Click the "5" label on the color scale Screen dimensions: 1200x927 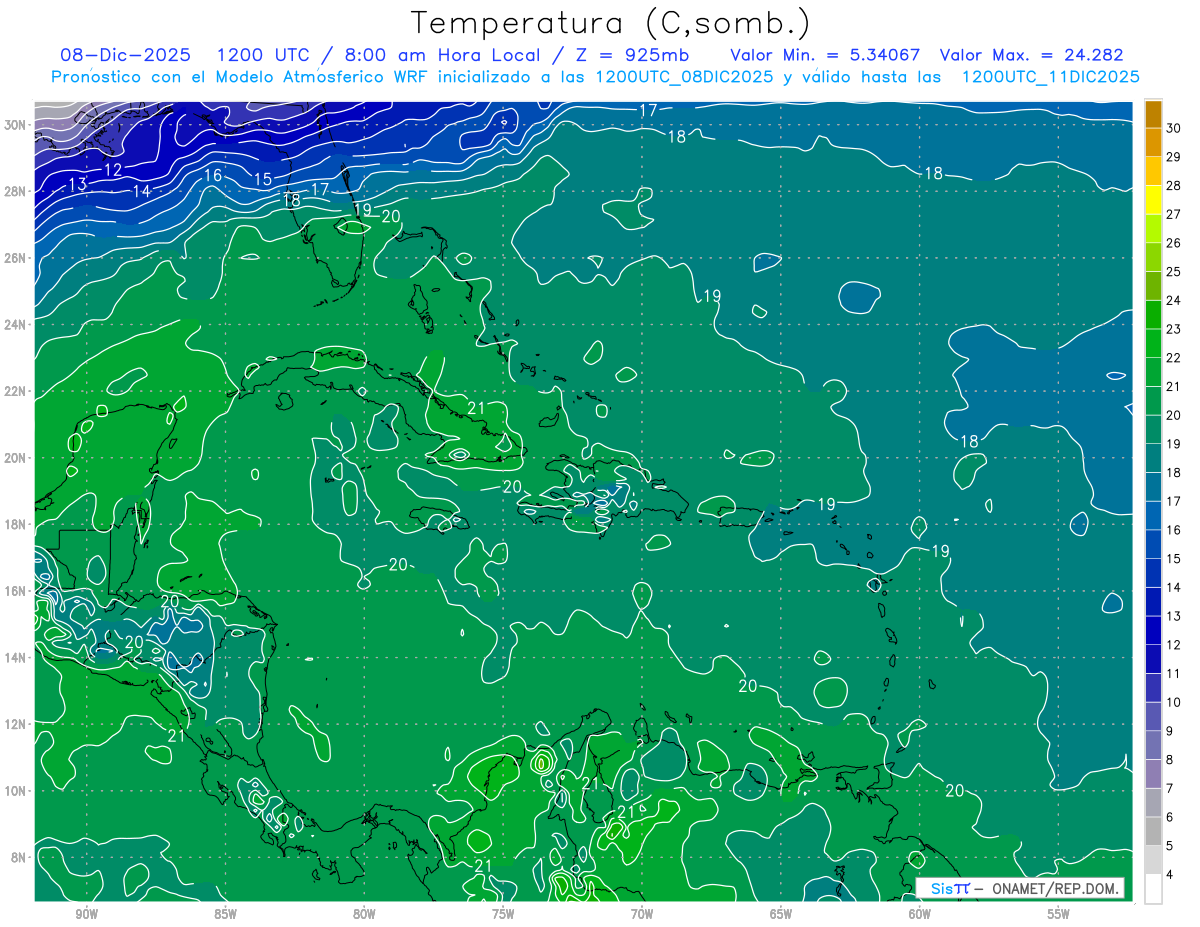pyautogui.click(x=1171, y=847)
